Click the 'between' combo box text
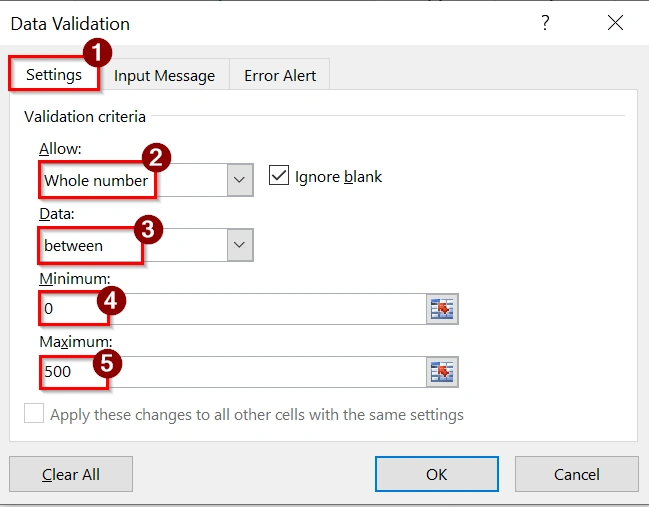649x507 pixels. click(74, 245)
